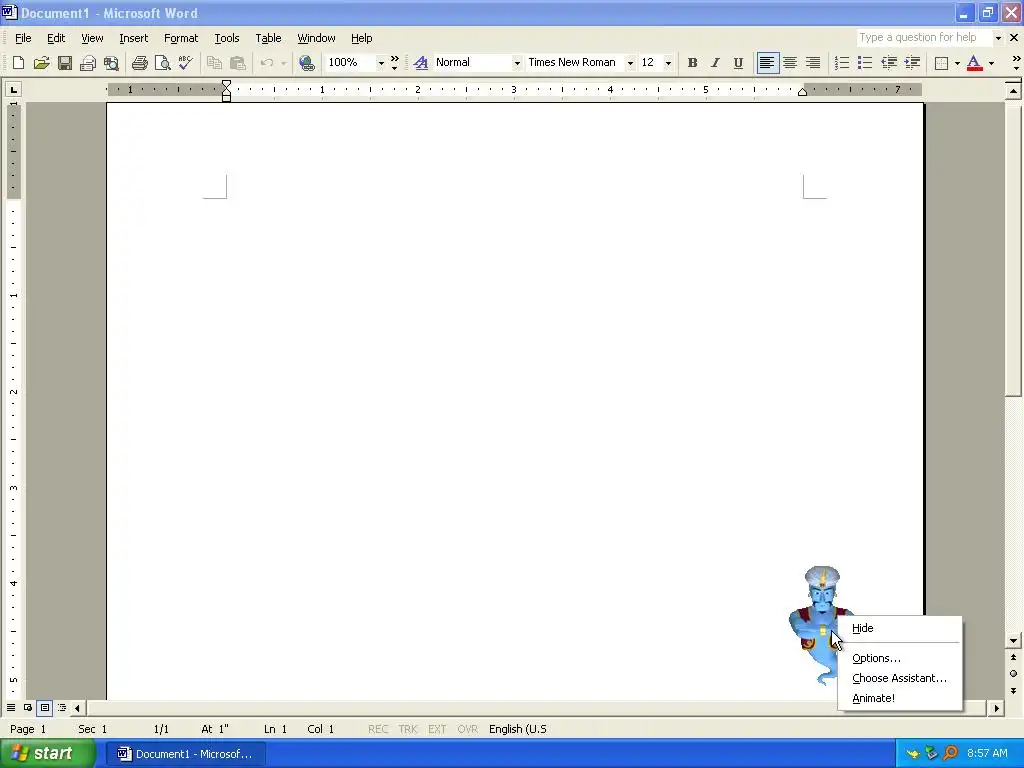Expand the Zoom 100% dropdown
This screenshot has width=1024, height=768.
pos(381,63)
